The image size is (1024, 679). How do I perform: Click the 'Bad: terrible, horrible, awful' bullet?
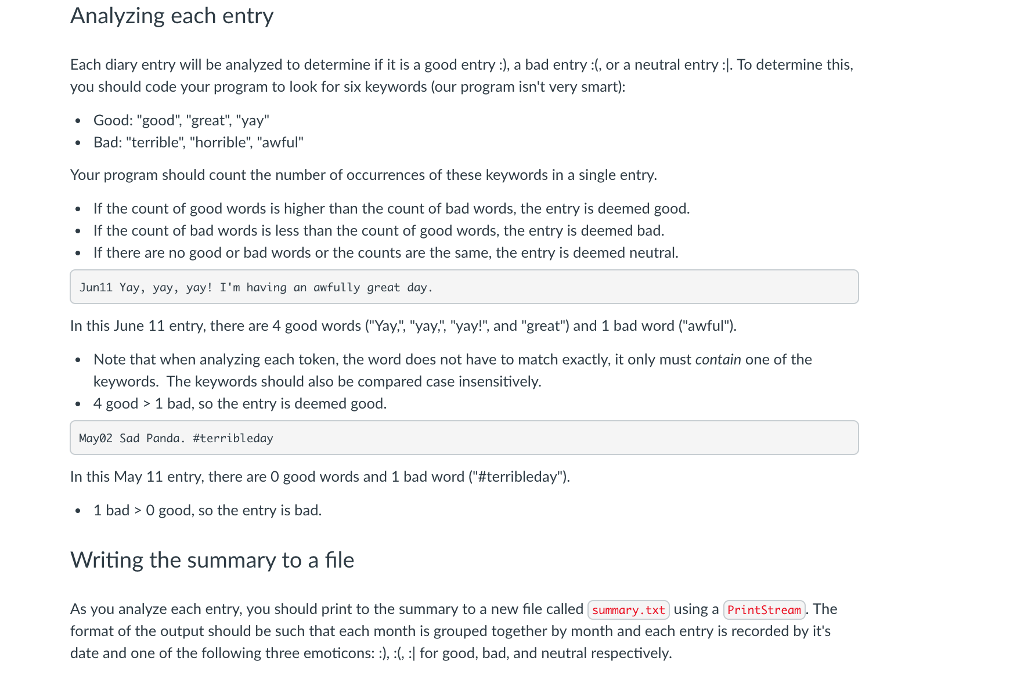click(x=198, y=142)
